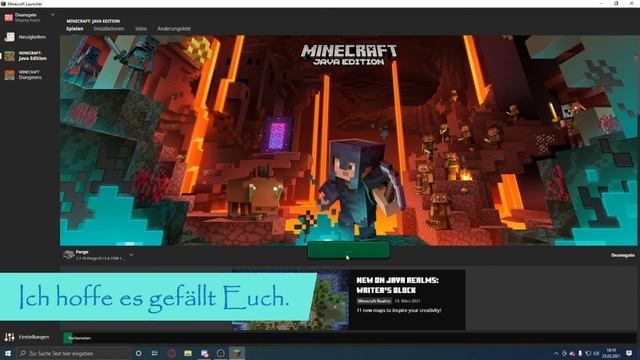
Task: Open the taskbar clock and date
Action: coord(611,353)
